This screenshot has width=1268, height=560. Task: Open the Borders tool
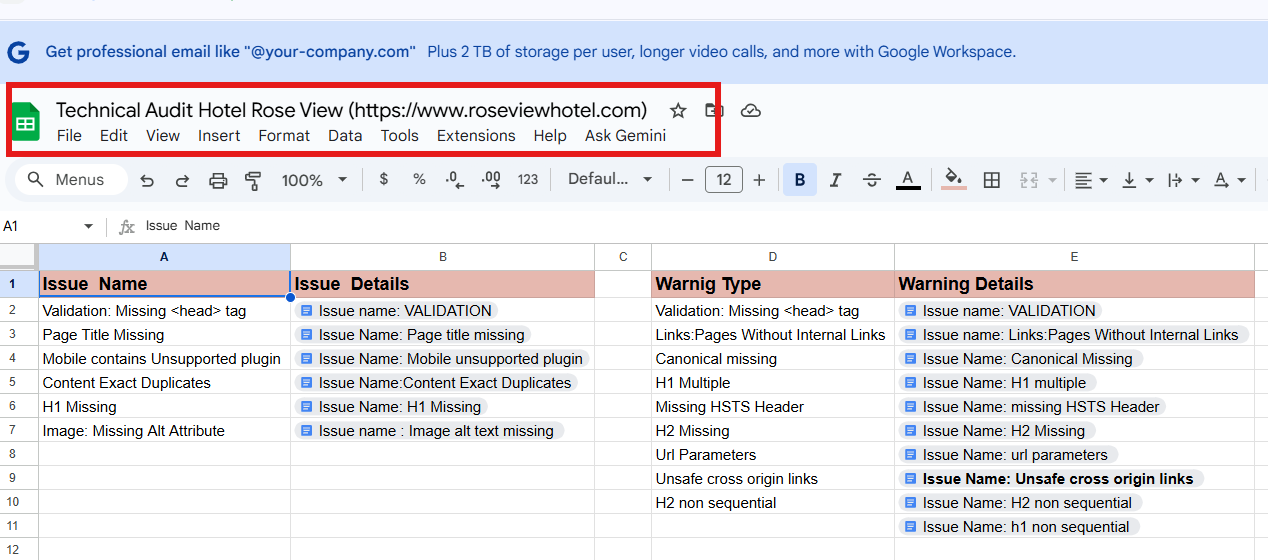coord(992,180)
